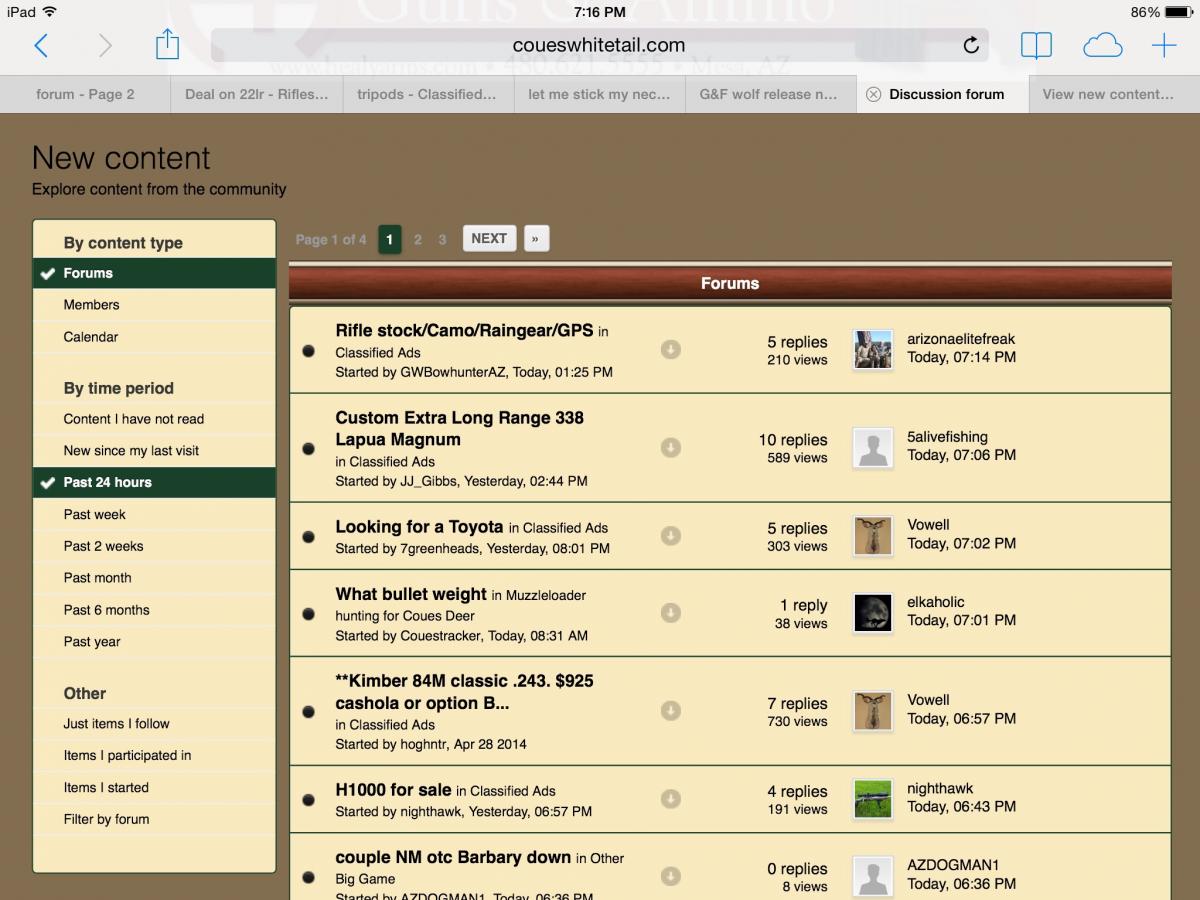Switch to 'G&F wolf release' tab

pos(771,94)
